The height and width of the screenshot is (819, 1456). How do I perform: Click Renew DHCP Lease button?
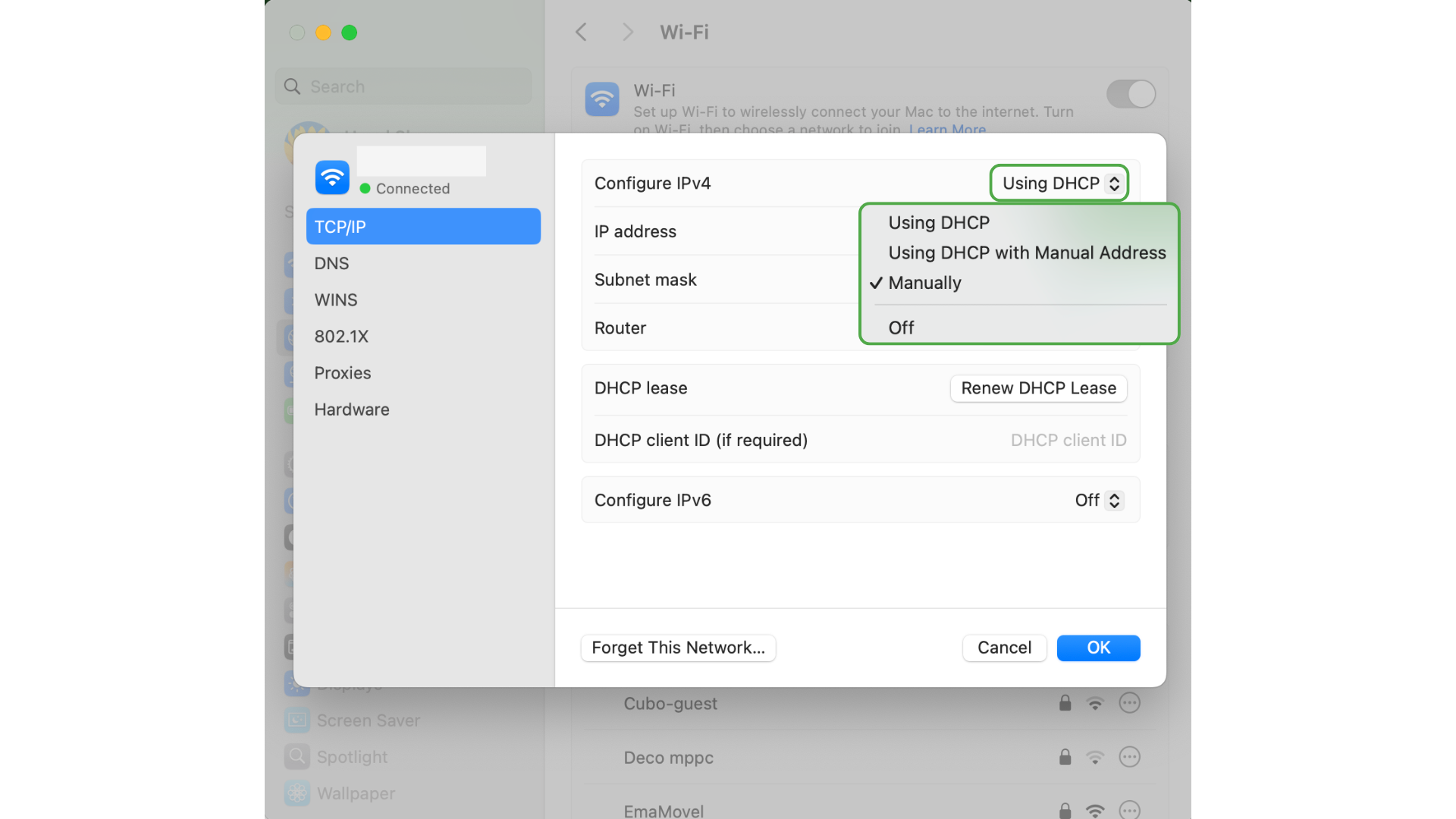click(x=1038, y=388)
